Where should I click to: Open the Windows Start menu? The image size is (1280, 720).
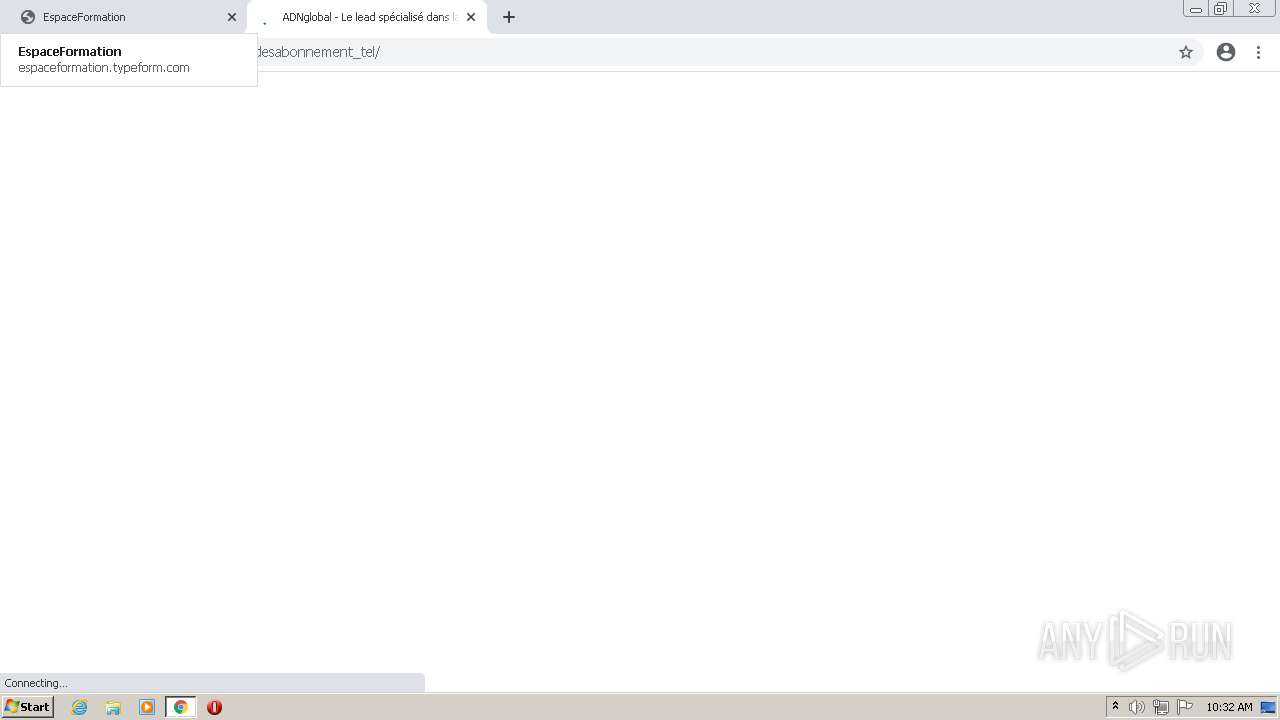[x=27, y=707]
